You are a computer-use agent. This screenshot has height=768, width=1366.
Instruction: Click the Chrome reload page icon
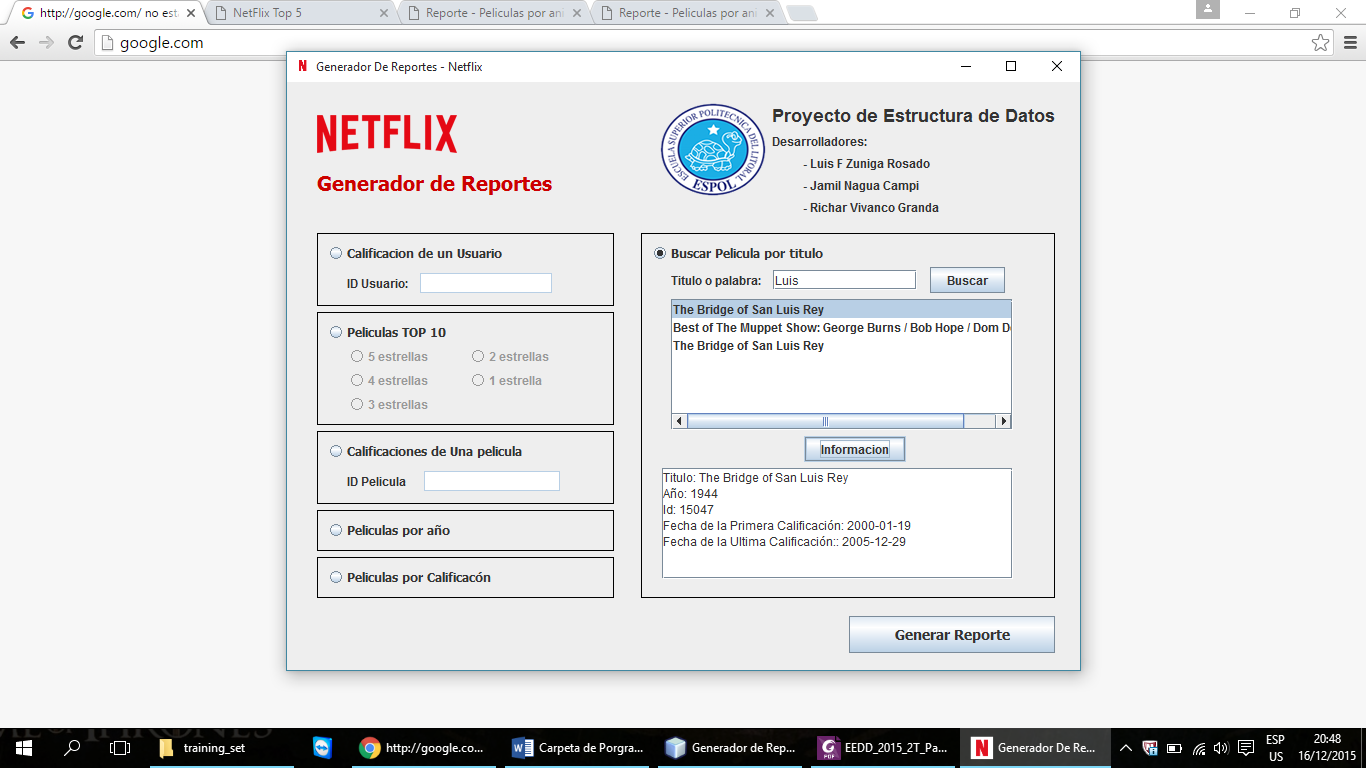pos(75,43)
